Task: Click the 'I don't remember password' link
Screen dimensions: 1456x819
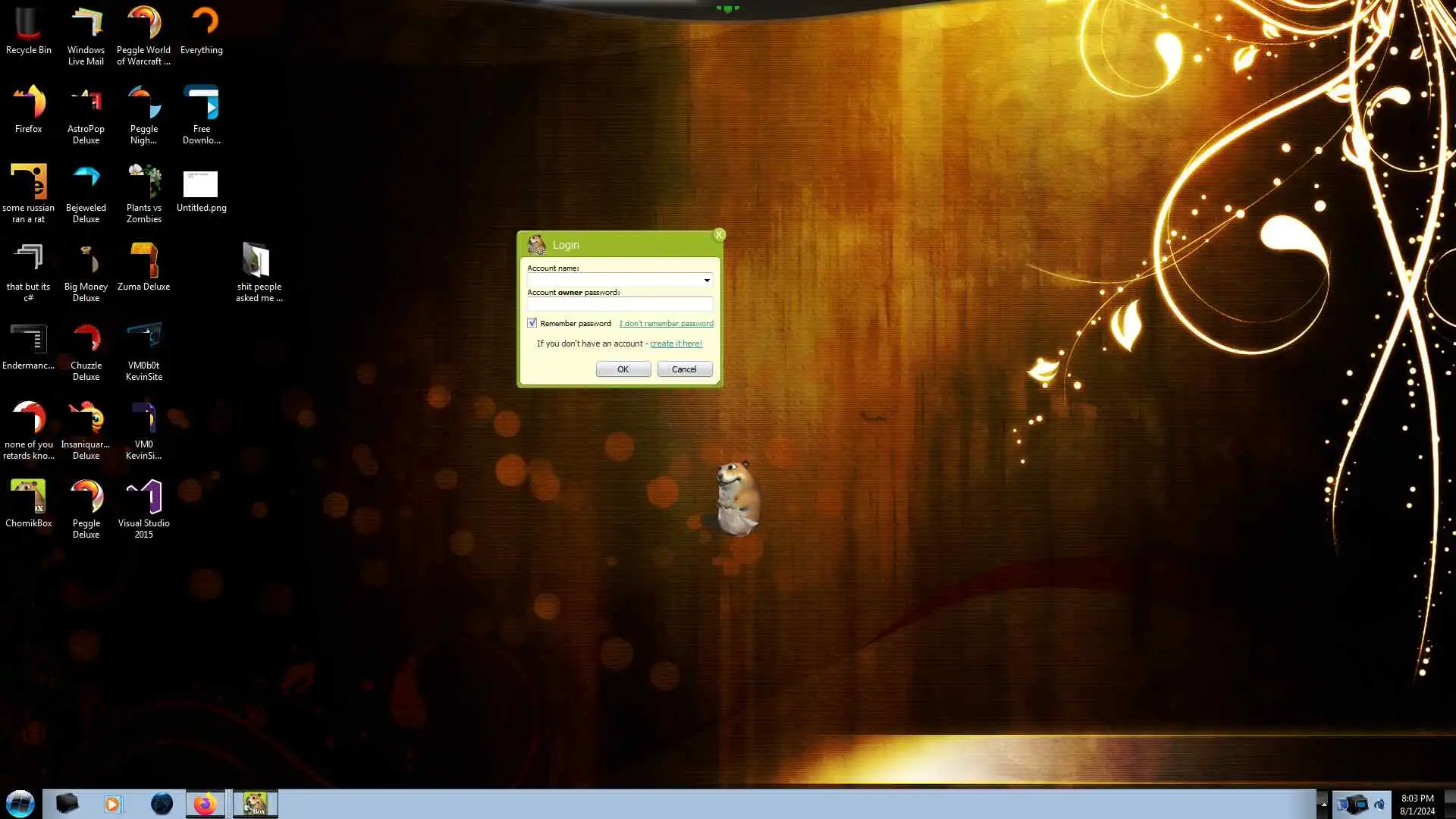Action: pyautogui.click(x=666, y=324)
